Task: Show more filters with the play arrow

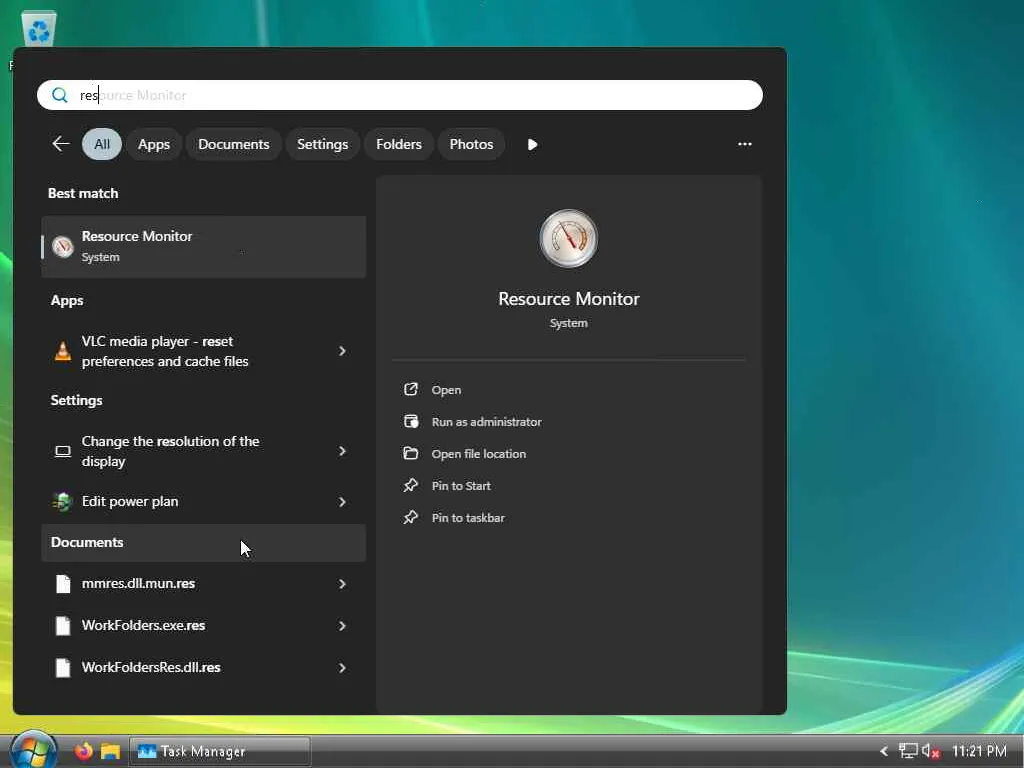Action: pyautogui.click(x=532, y=144)
